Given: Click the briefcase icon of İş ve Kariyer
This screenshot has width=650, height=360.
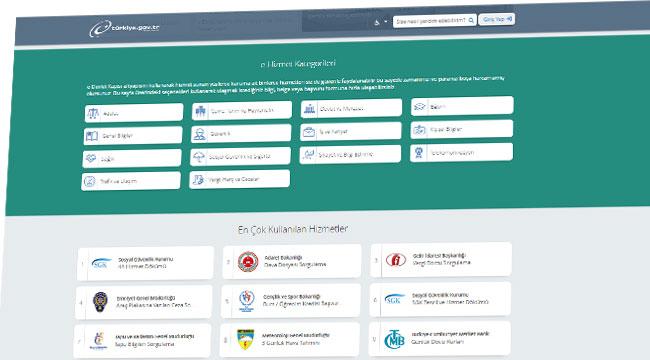Looking at the screenshot, I should (x=309, y=132).
